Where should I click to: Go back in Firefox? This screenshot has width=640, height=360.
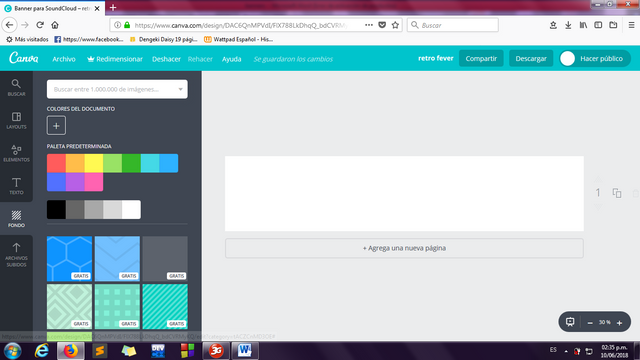[x=9, y=25]
